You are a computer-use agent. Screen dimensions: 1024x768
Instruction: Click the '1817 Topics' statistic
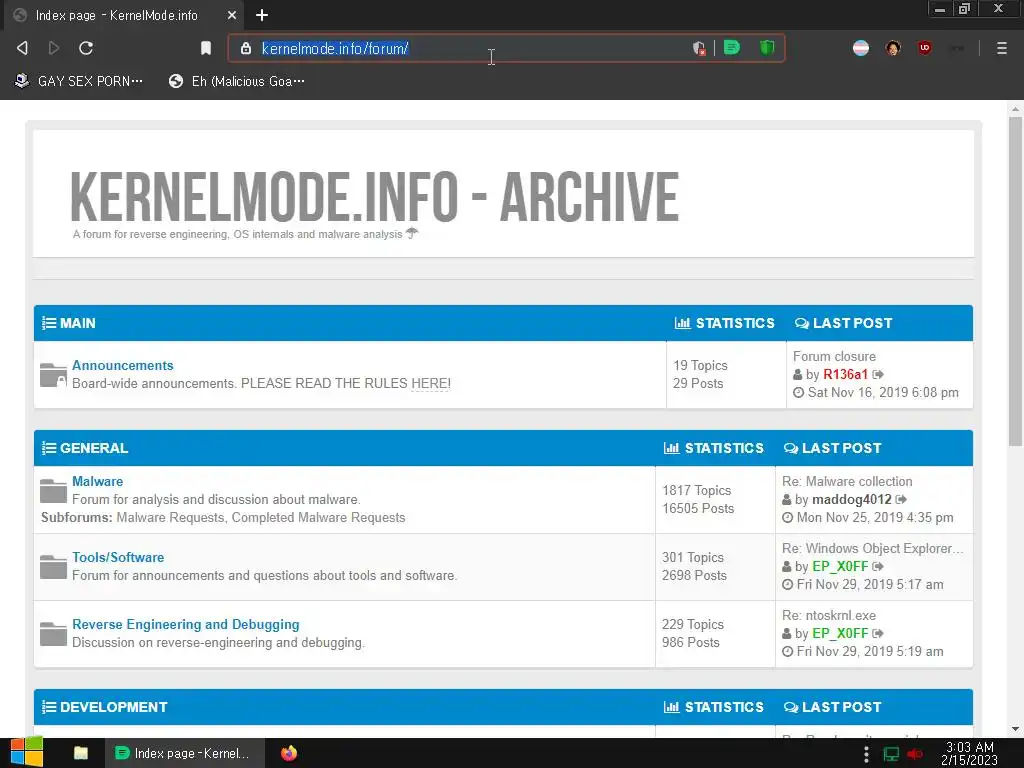[x=696, y=490]
